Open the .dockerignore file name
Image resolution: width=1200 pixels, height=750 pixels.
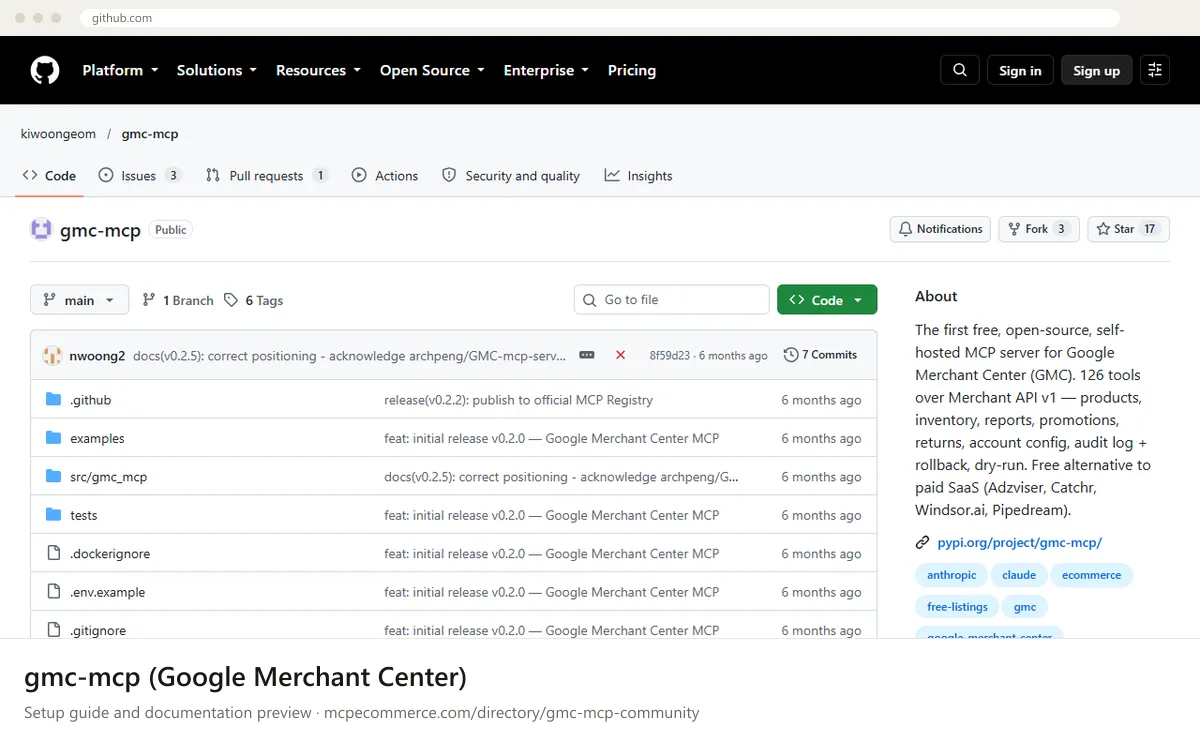pyautogui.click(x=110, y=553)
